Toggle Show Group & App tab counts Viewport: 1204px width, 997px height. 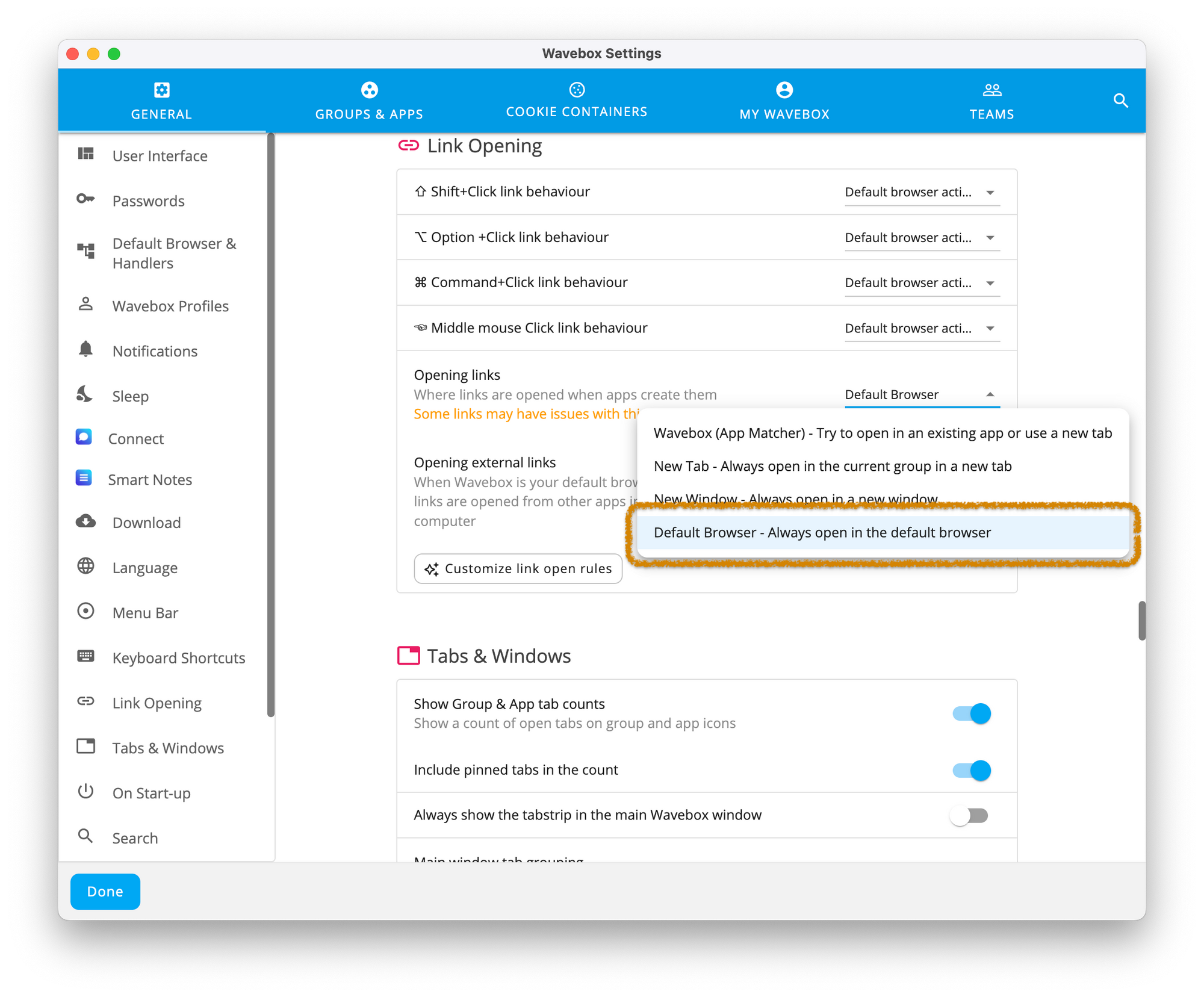(x=971, y=713)
